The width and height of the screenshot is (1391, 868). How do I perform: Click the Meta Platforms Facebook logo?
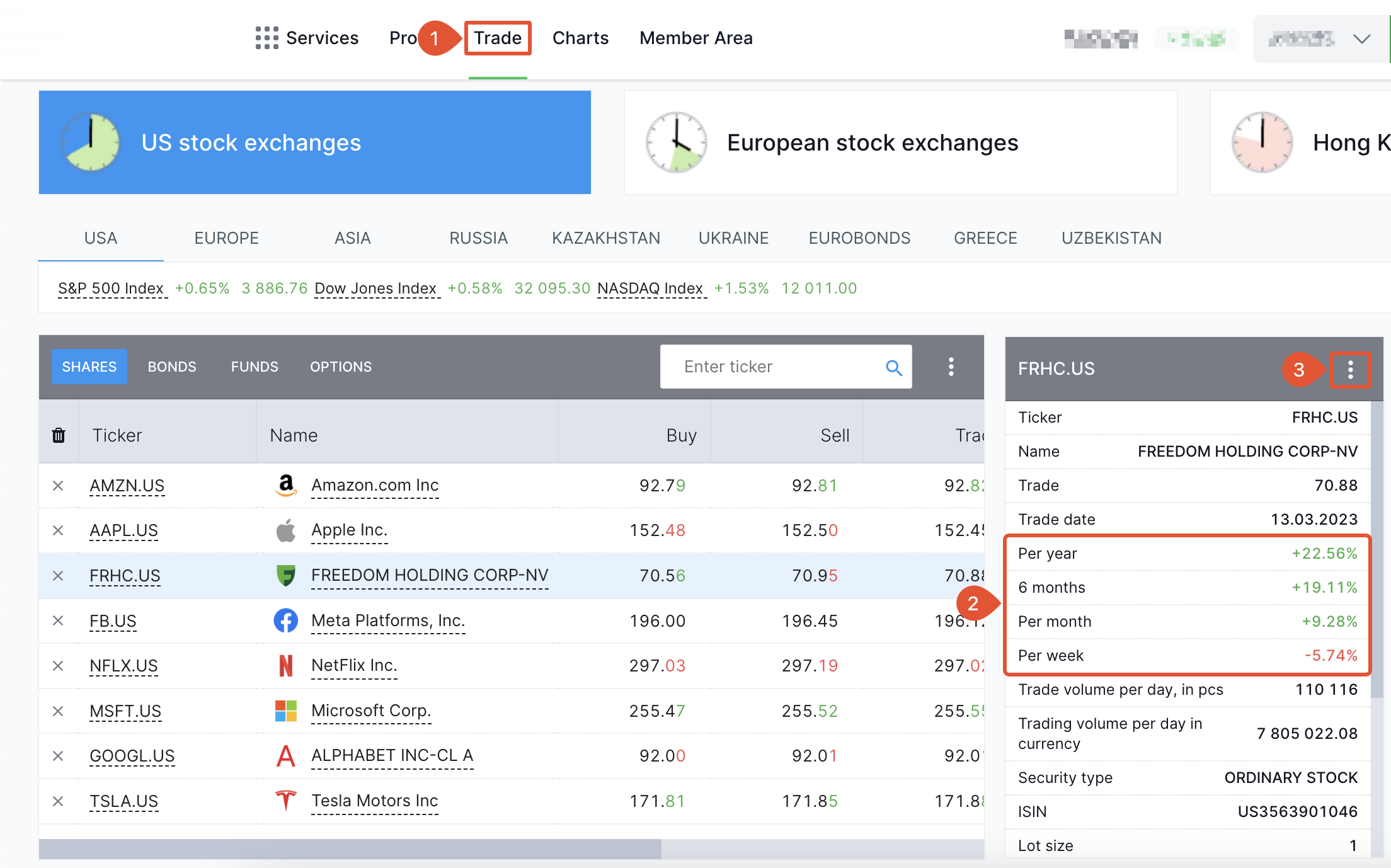(x=285, y=620)
